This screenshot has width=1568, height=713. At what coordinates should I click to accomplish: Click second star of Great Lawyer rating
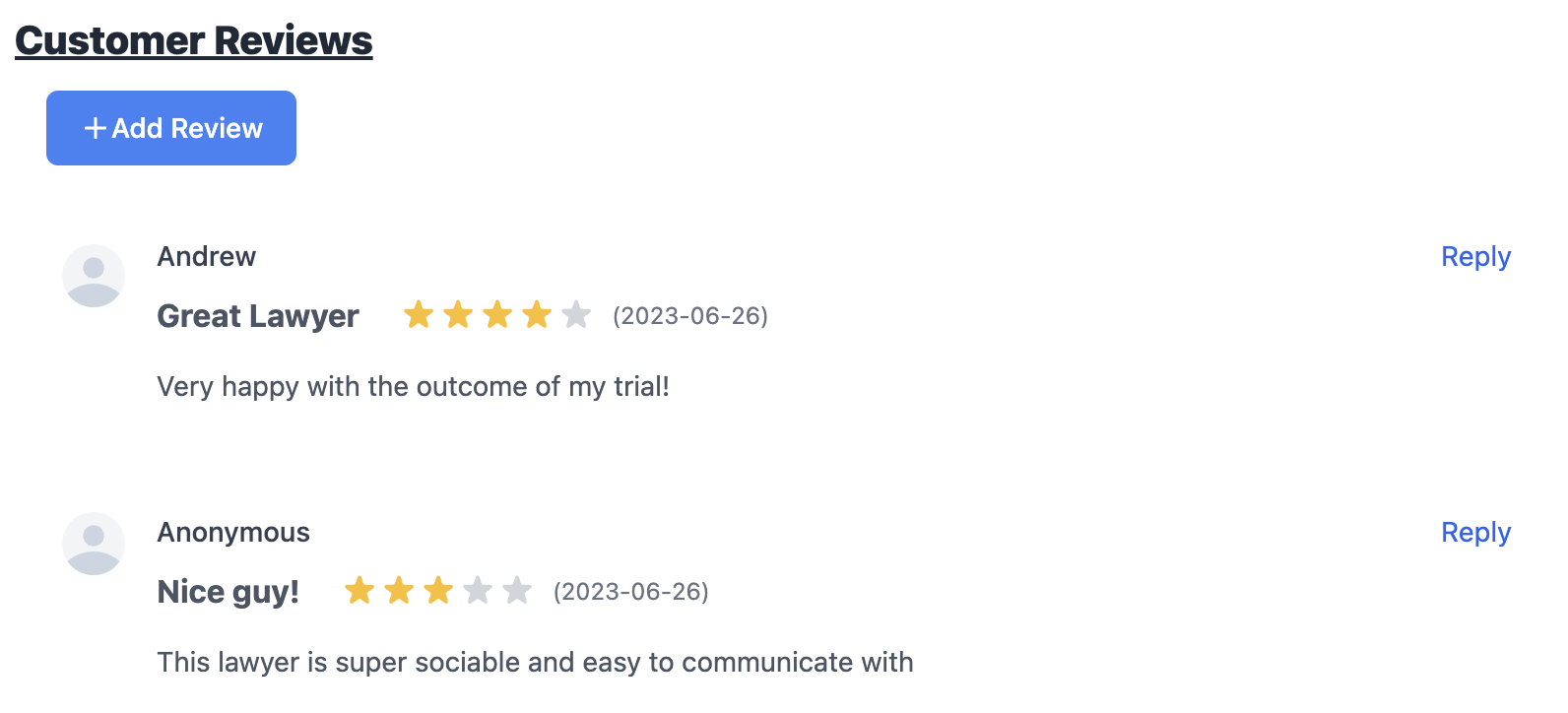coord(458,315)
